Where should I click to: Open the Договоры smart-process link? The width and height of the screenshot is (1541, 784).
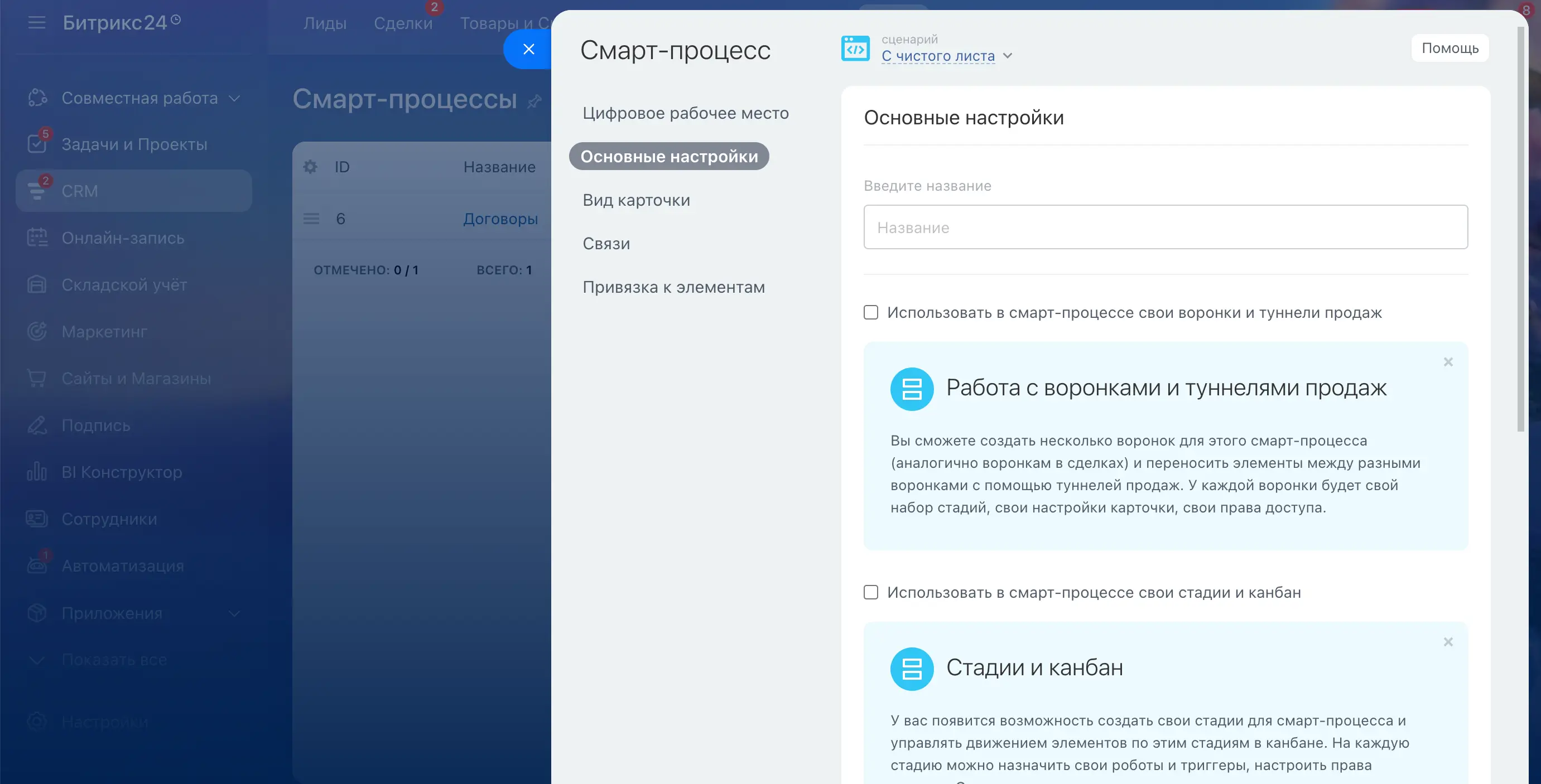click(x=500, y=219)
